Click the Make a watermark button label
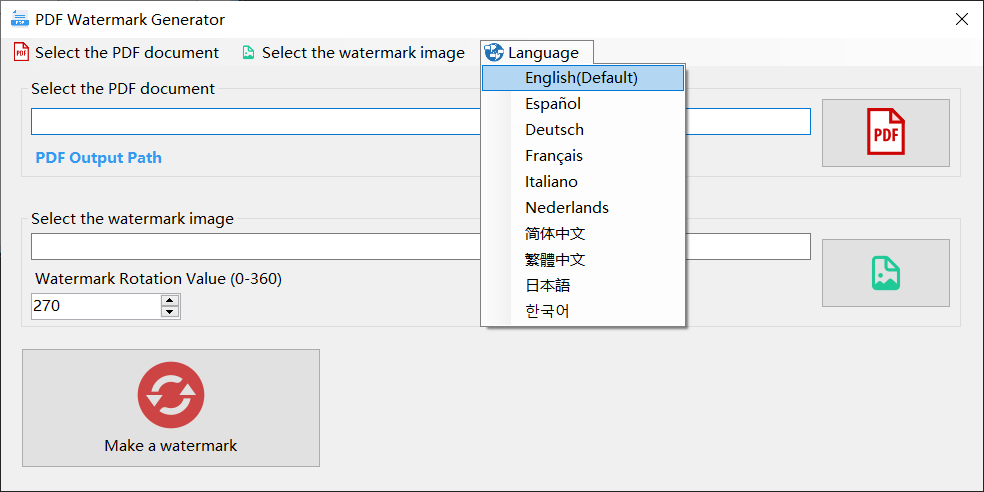Image resolution: width=984 pixels, height=492 pixels. coord(171,446)
